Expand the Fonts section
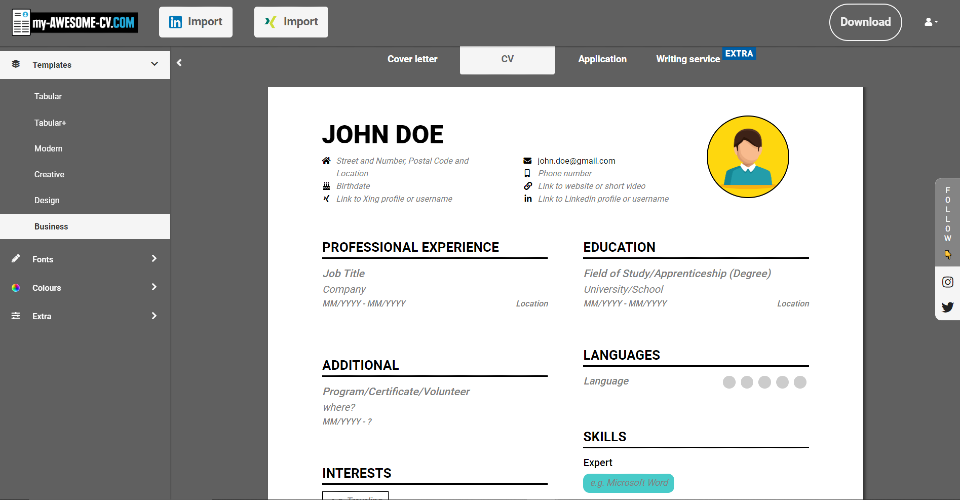 (x=154, y=259)
